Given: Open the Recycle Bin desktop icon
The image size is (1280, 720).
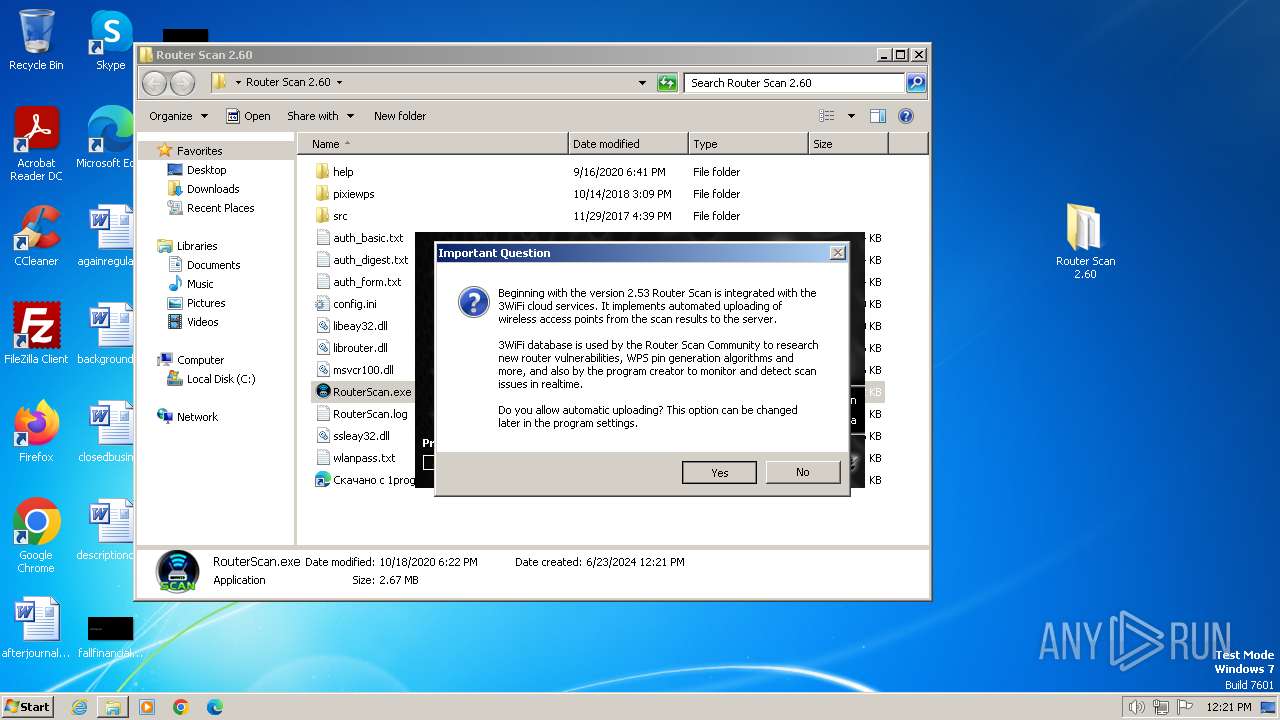Looking at the screenshot, I should tap(36, 40).
